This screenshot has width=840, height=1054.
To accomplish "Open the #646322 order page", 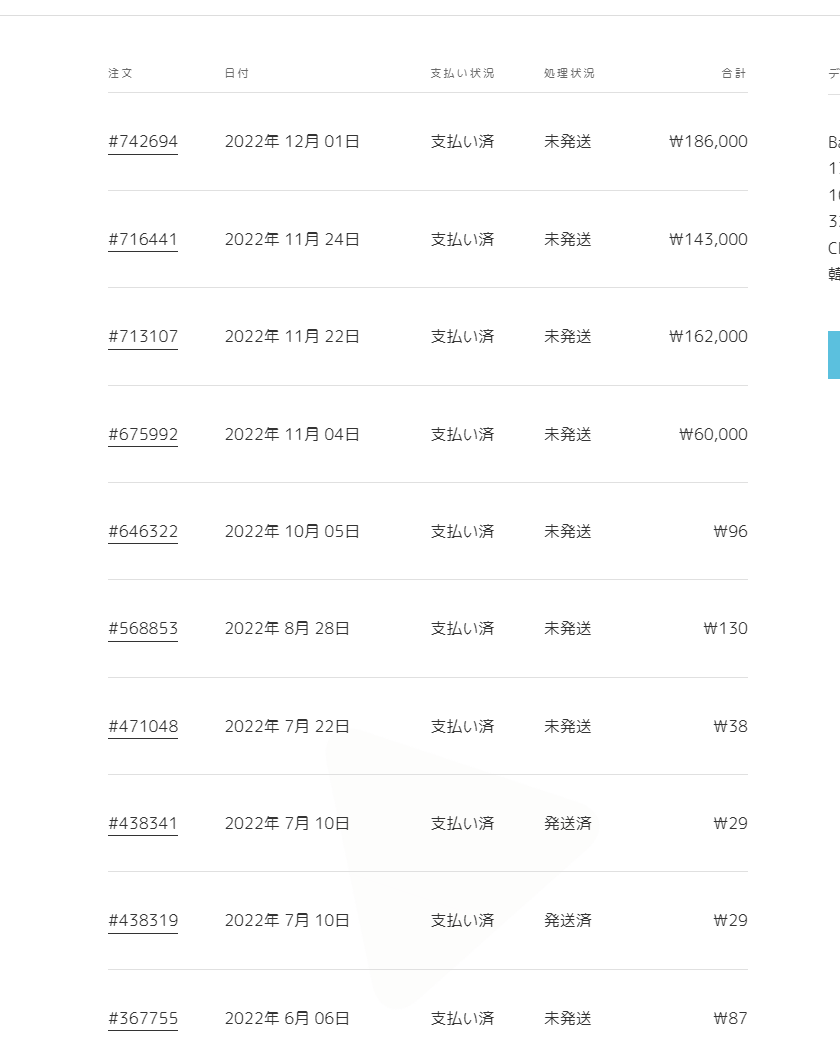I will tap(143, 532).
